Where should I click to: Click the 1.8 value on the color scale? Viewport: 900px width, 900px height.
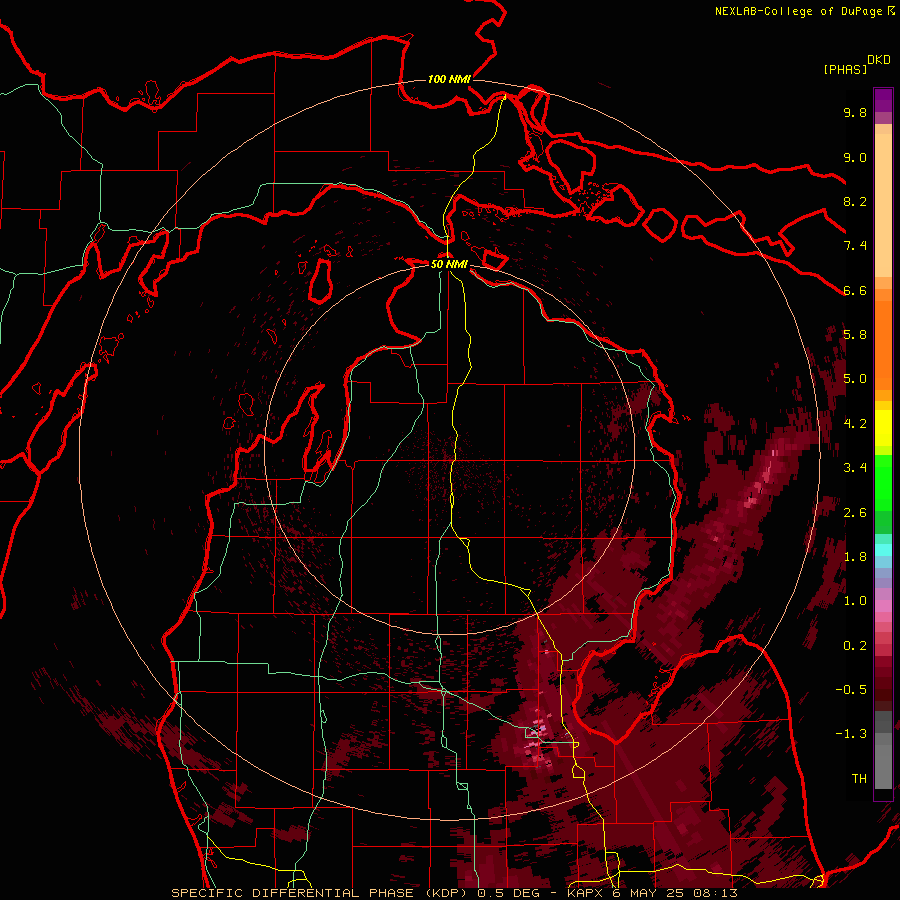pyautogui.click(x=855, y=556)
